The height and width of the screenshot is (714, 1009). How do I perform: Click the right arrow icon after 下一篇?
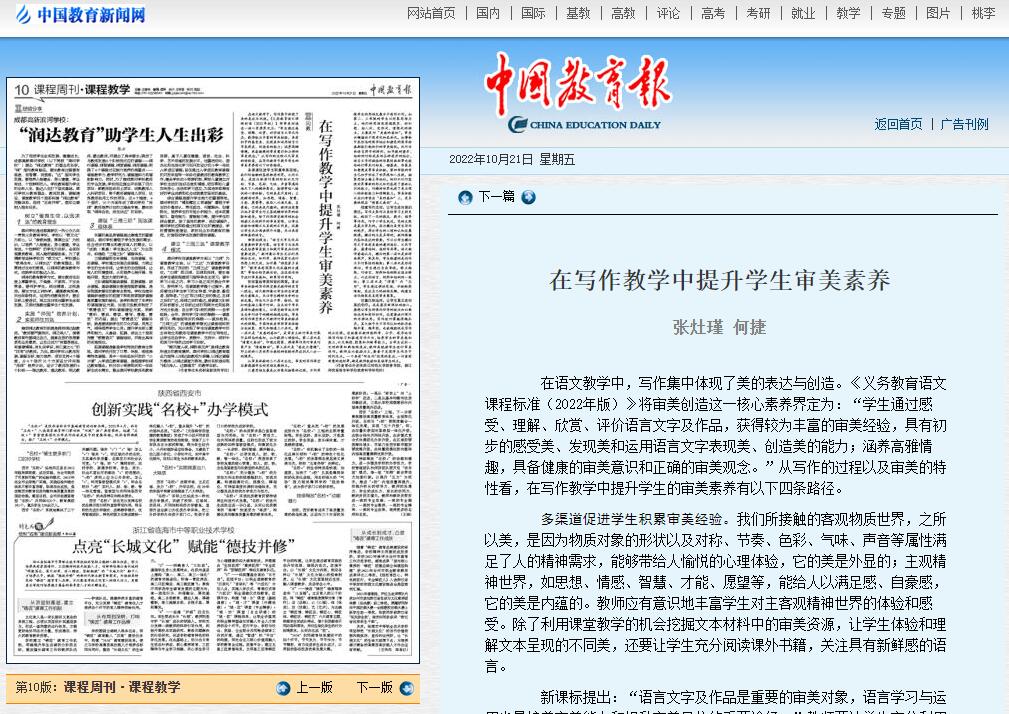[528, 197]
